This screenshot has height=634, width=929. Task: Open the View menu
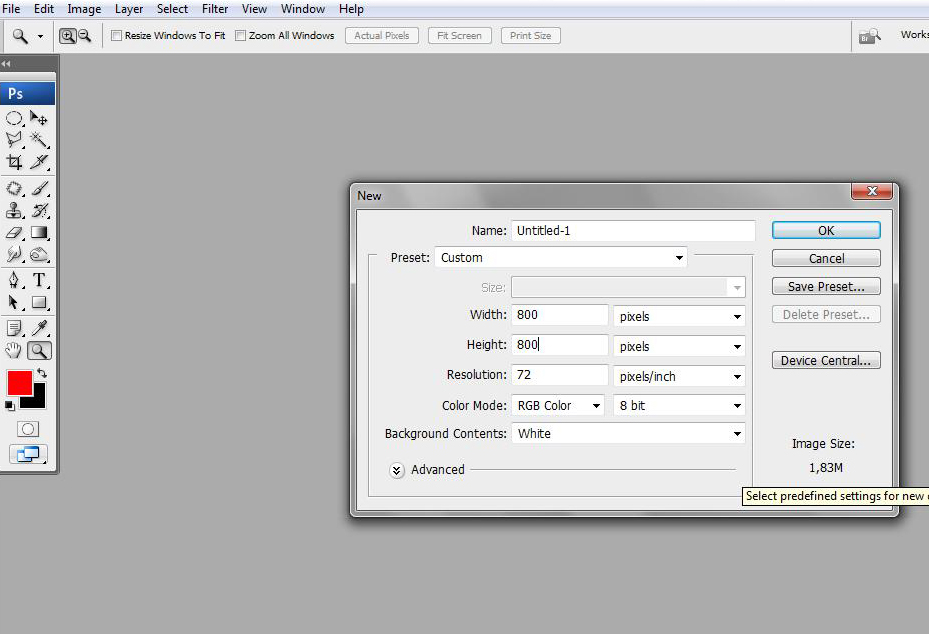tap(254, 9)
